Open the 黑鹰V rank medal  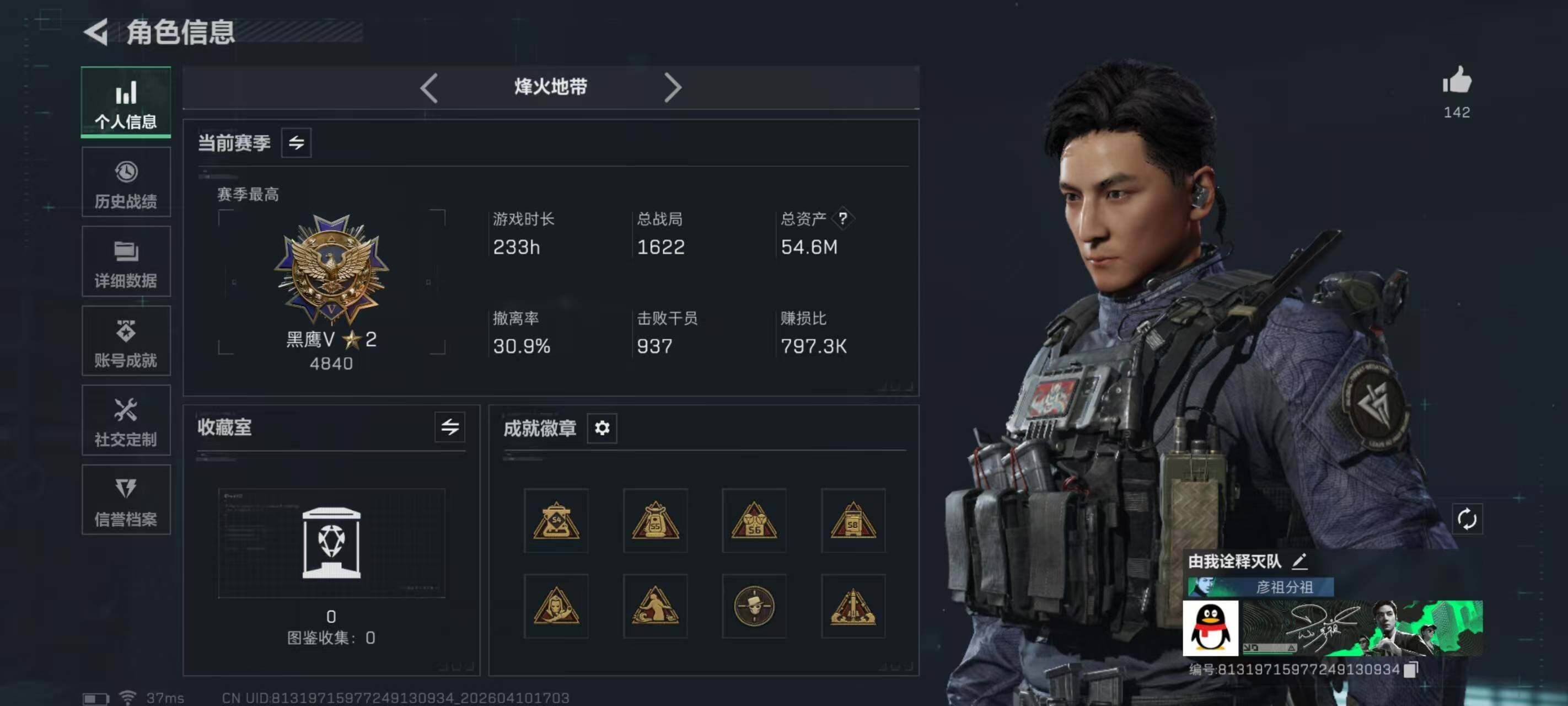(x=331, y=269)
